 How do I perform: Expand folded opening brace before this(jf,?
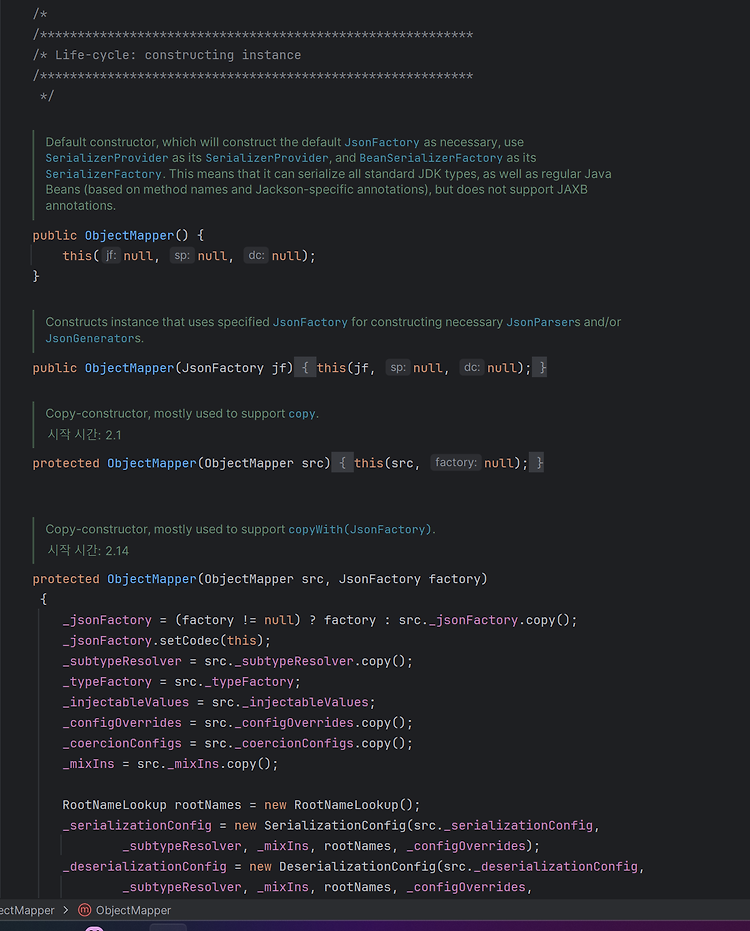[x=305, y=368]
